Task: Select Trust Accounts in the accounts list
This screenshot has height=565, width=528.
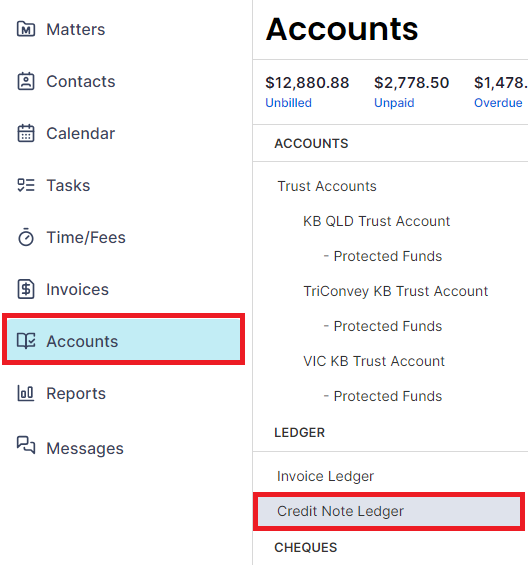Action: tap(327, 186)
